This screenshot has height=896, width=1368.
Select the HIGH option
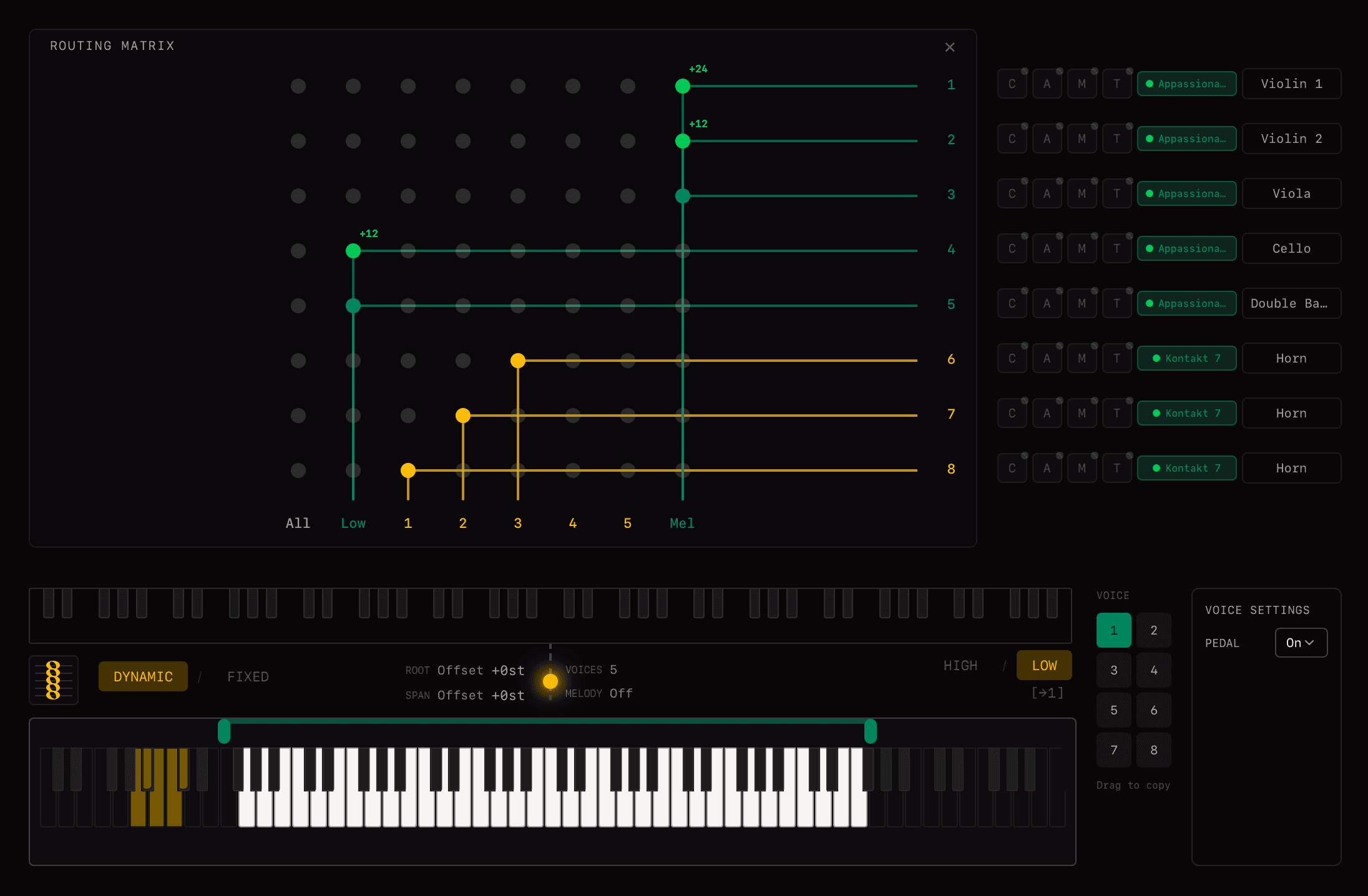pyautogui.click(x=960, y=666)
